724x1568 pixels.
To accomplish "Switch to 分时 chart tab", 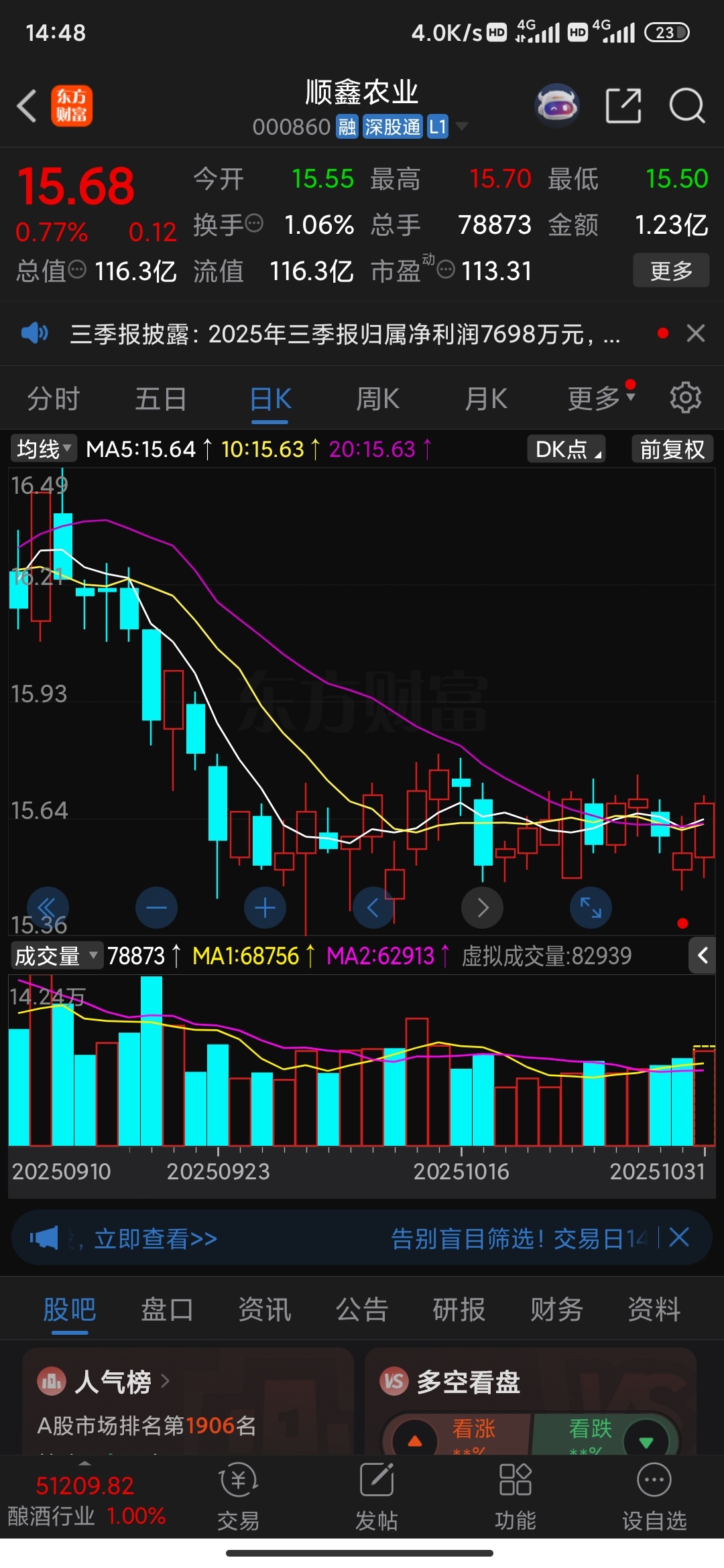I will point(53,399).
